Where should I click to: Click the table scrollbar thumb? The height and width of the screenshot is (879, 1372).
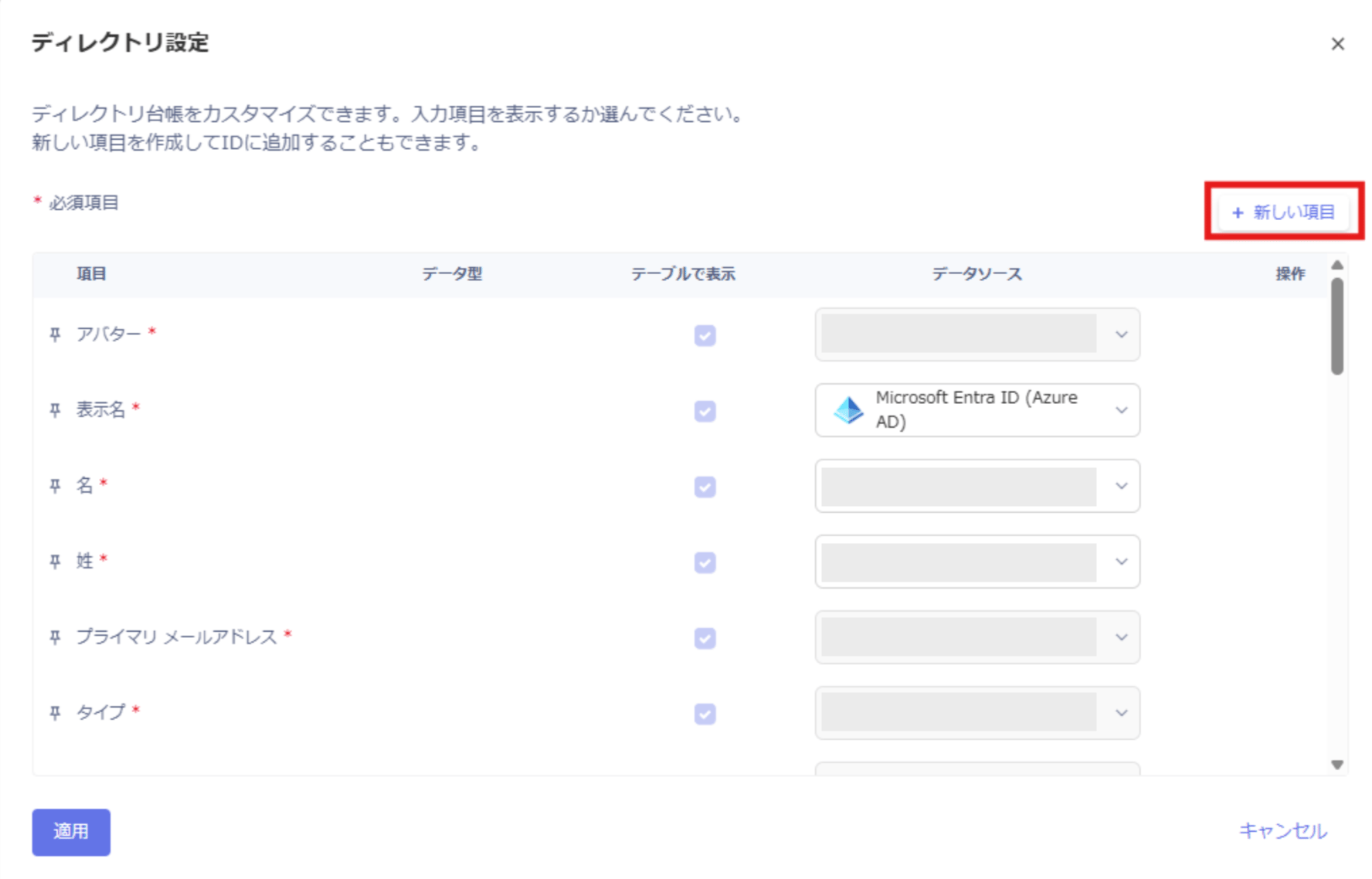point(1337,327)
